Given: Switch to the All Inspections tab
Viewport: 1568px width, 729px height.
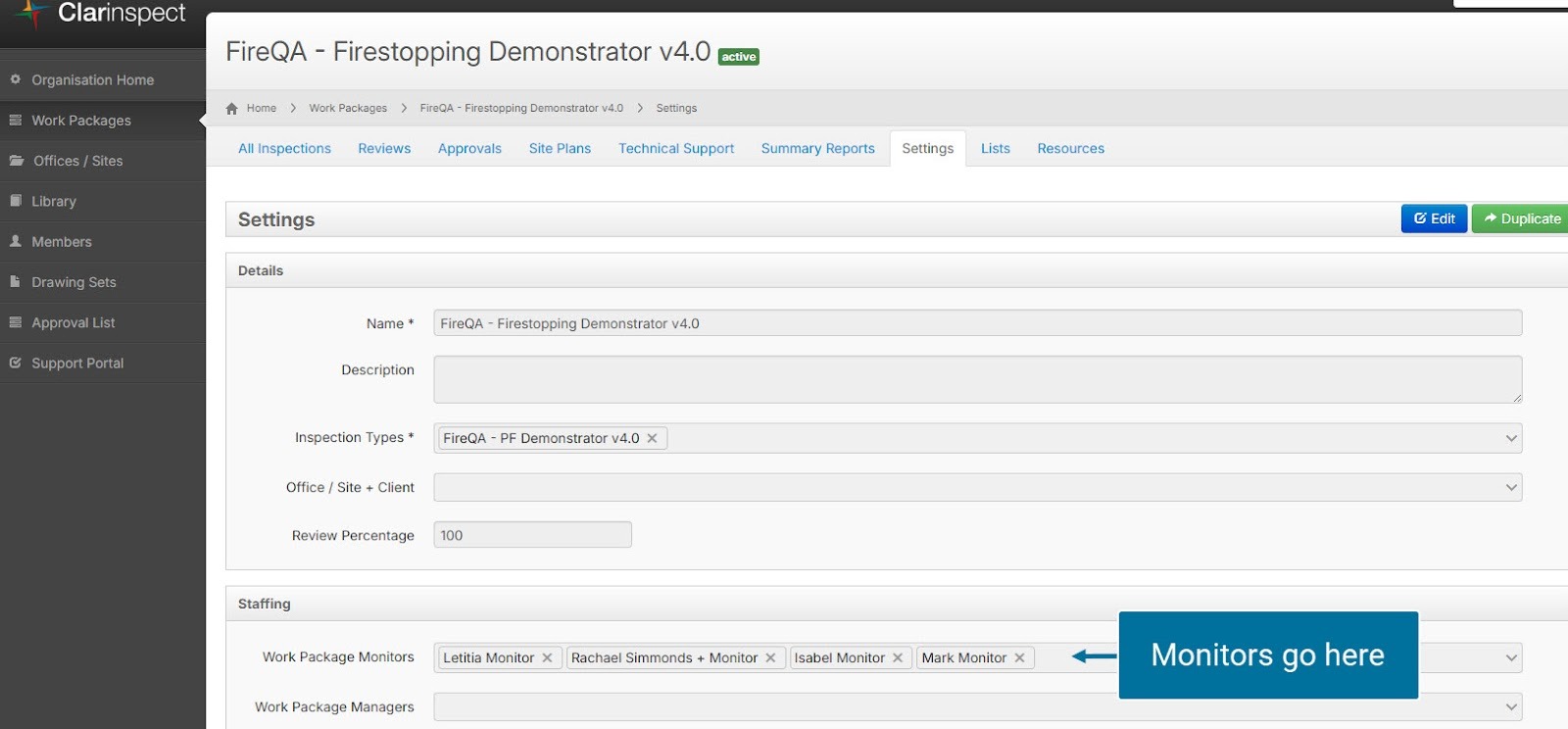Looking at the screenshot, I should [x=284, y=149].
